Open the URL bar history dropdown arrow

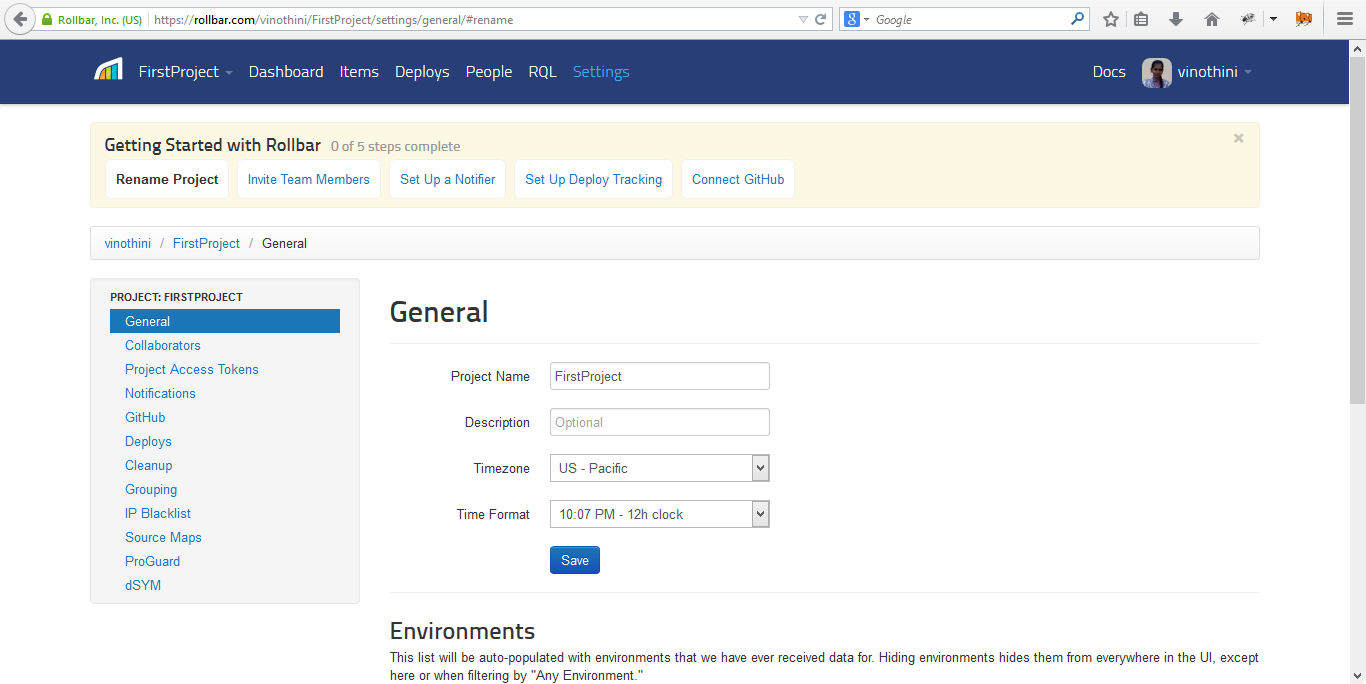[803, 19]
